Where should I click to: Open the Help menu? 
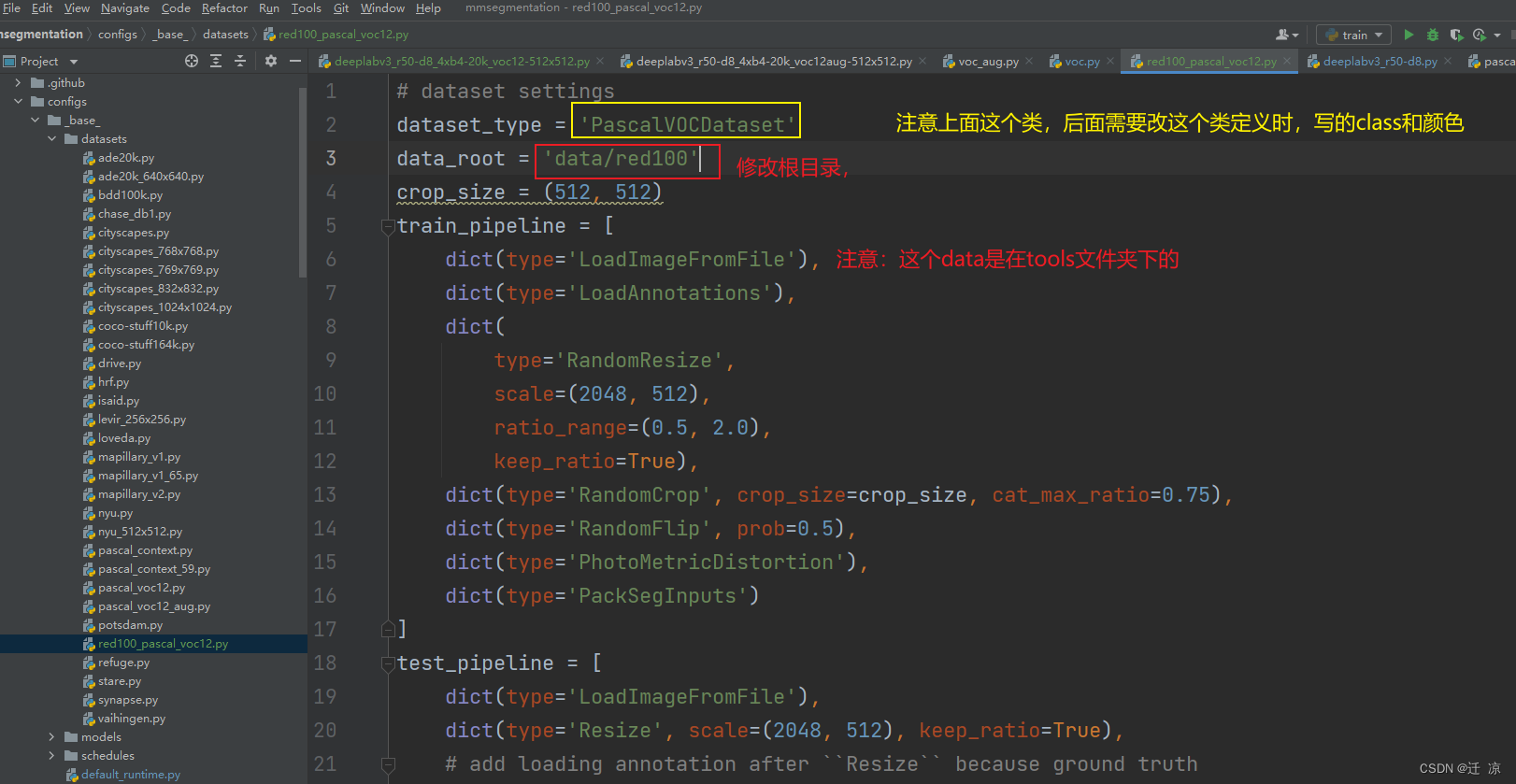428,8
